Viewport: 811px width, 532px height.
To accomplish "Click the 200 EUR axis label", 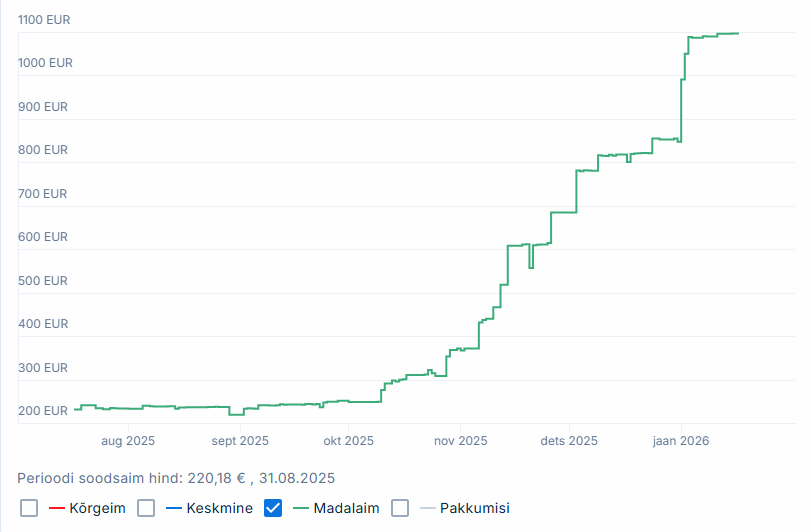I will click(x=43, y=410).
